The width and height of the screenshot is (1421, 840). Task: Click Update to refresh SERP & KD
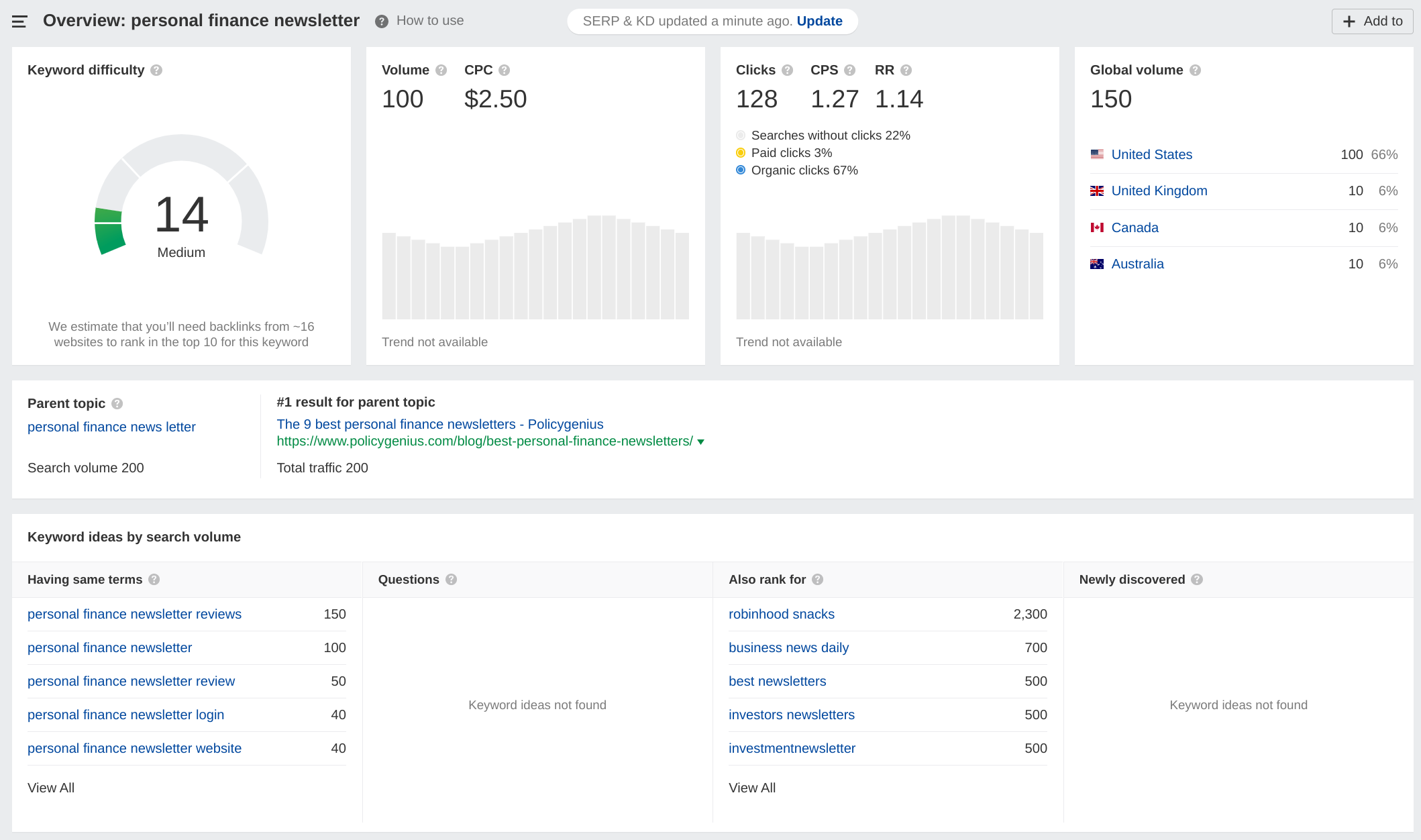(x=819, y=21)
